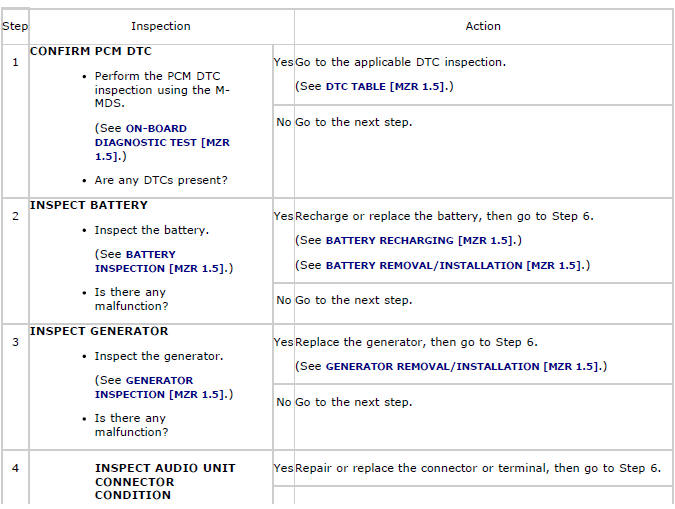Click the Step column header

(x=15, y=26)
